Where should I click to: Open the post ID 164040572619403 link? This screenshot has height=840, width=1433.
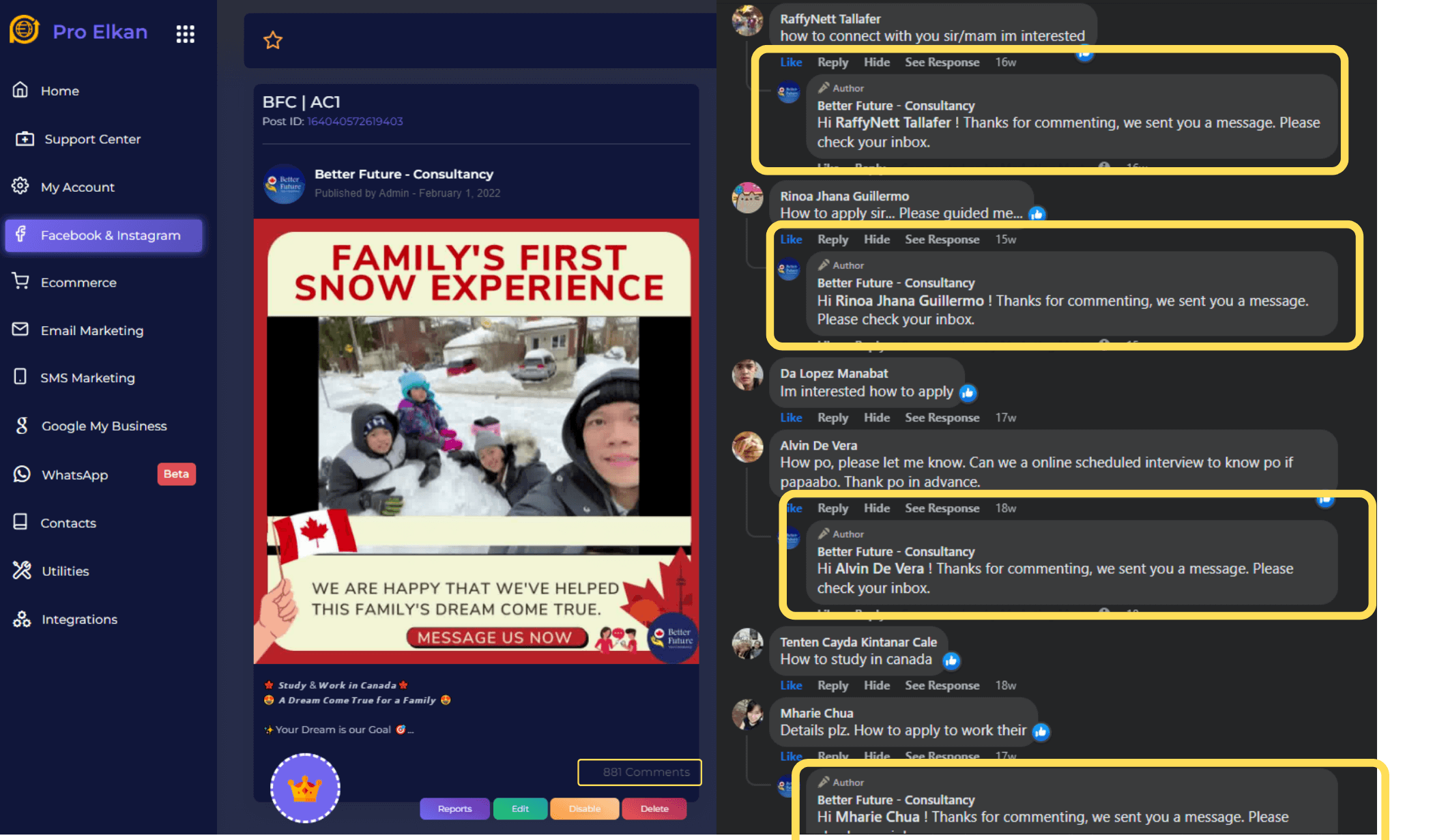coord(355,121)
